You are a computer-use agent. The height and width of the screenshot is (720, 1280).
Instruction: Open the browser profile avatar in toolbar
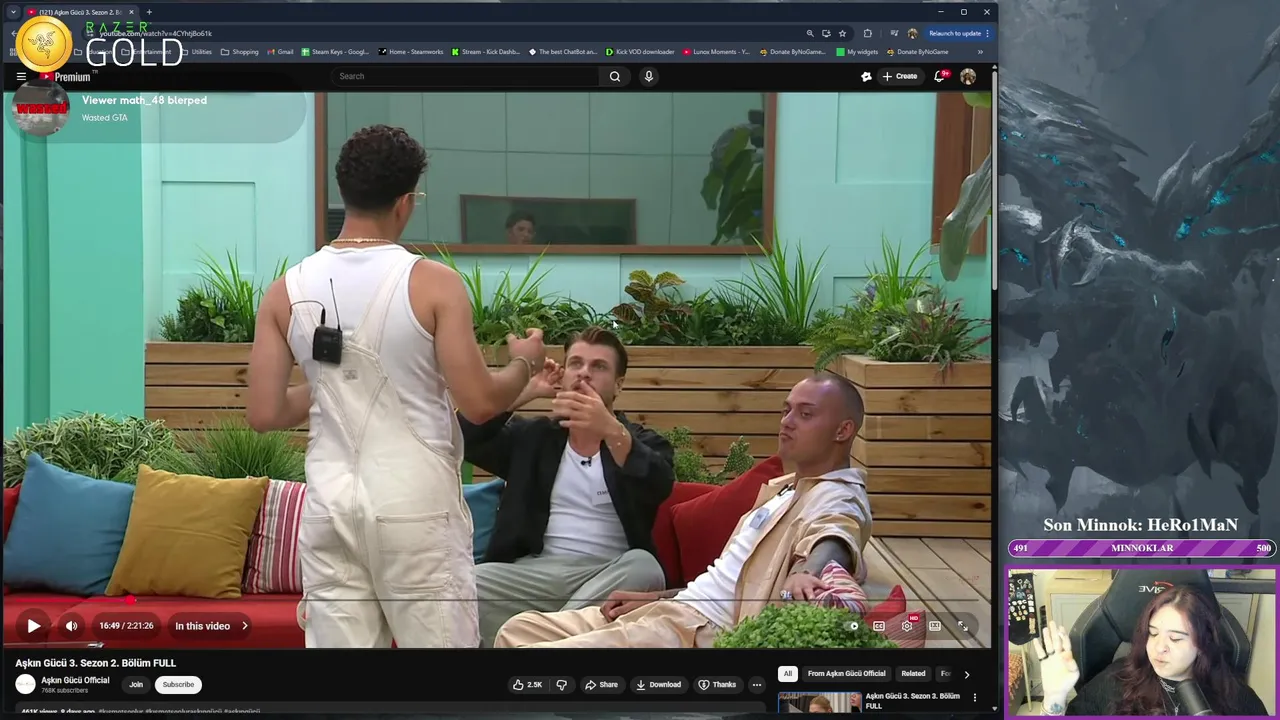[x=912, y=33]
